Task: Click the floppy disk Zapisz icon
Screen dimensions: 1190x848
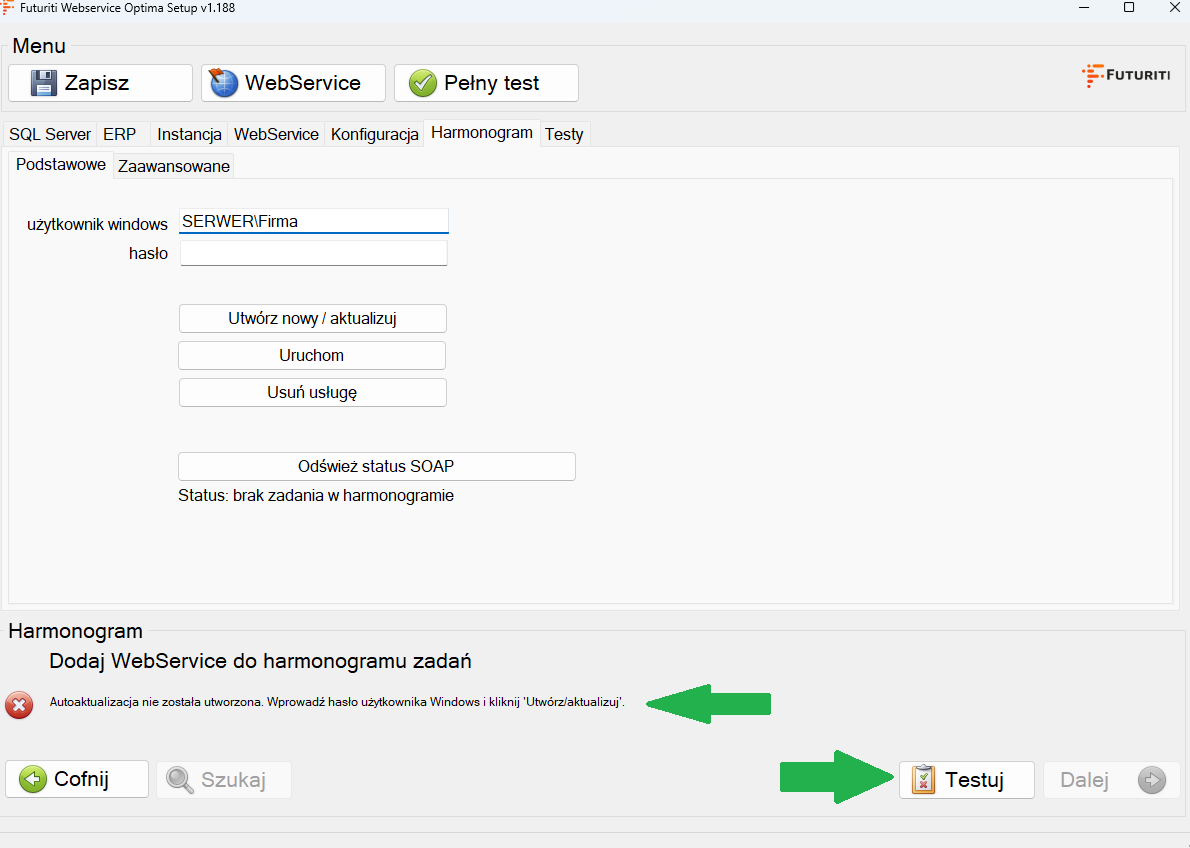Action: tap(44, 83)
